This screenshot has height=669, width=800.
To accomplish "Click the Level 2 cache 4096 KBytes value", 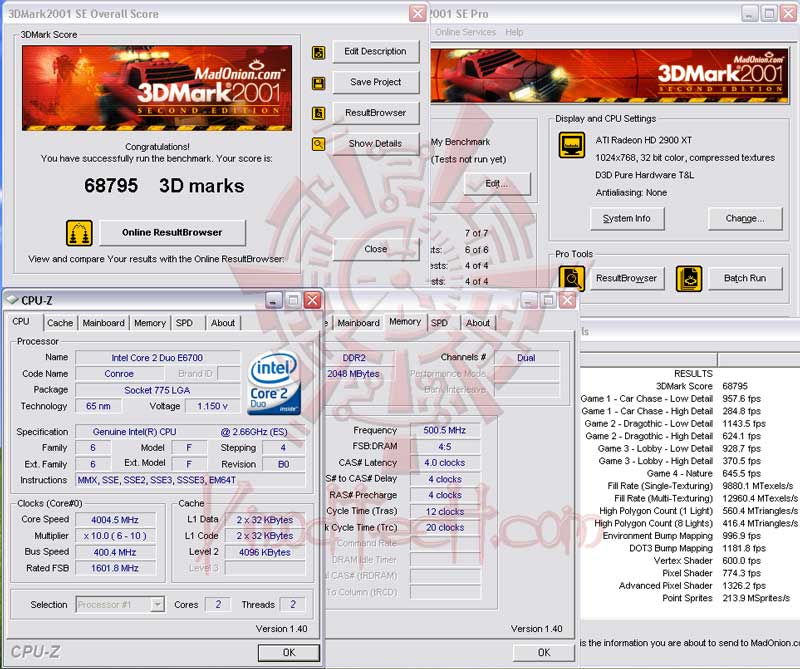I will (265, 552).
